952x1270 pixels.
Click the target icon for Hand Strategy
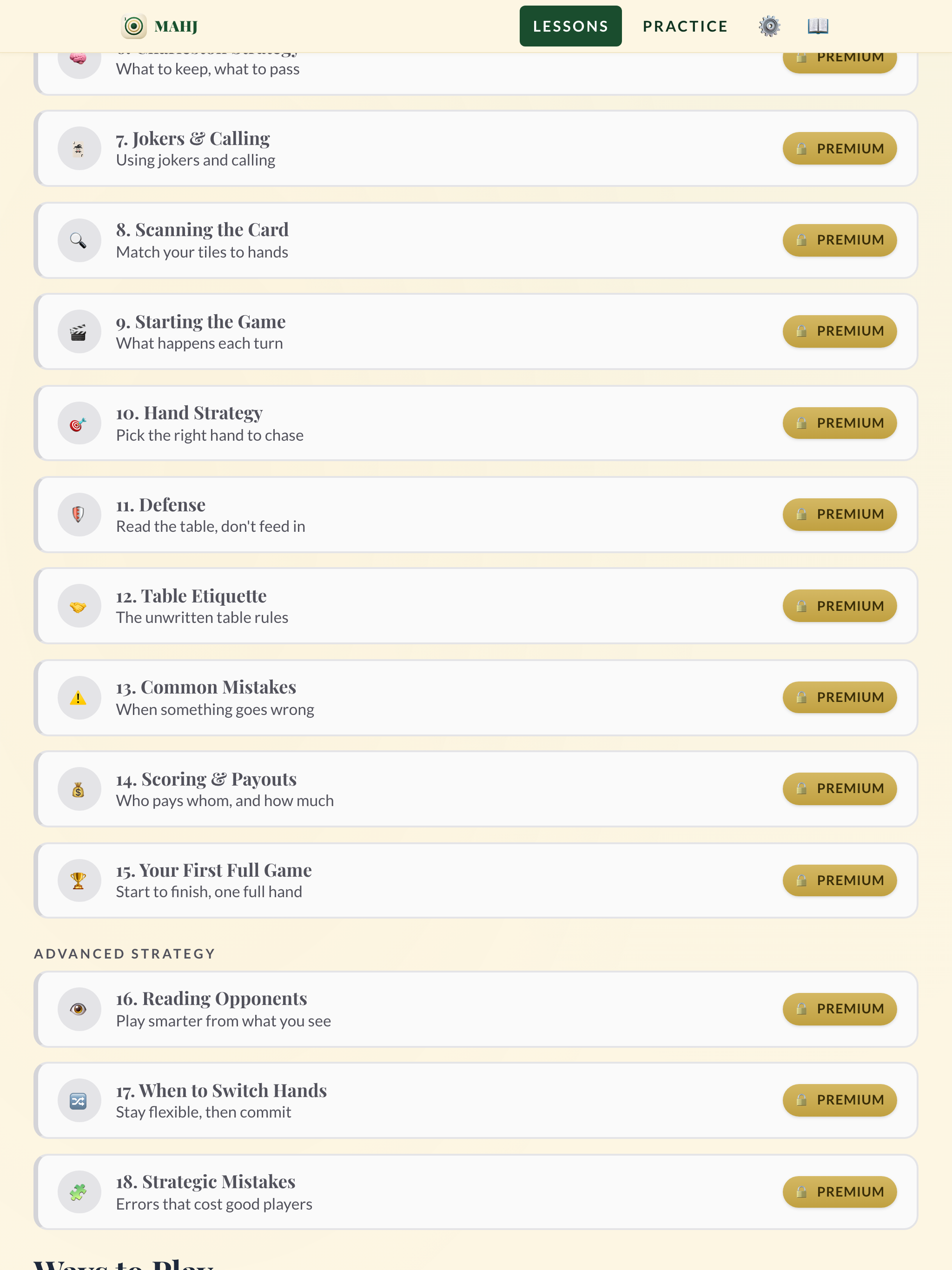(x=79, y=423)
